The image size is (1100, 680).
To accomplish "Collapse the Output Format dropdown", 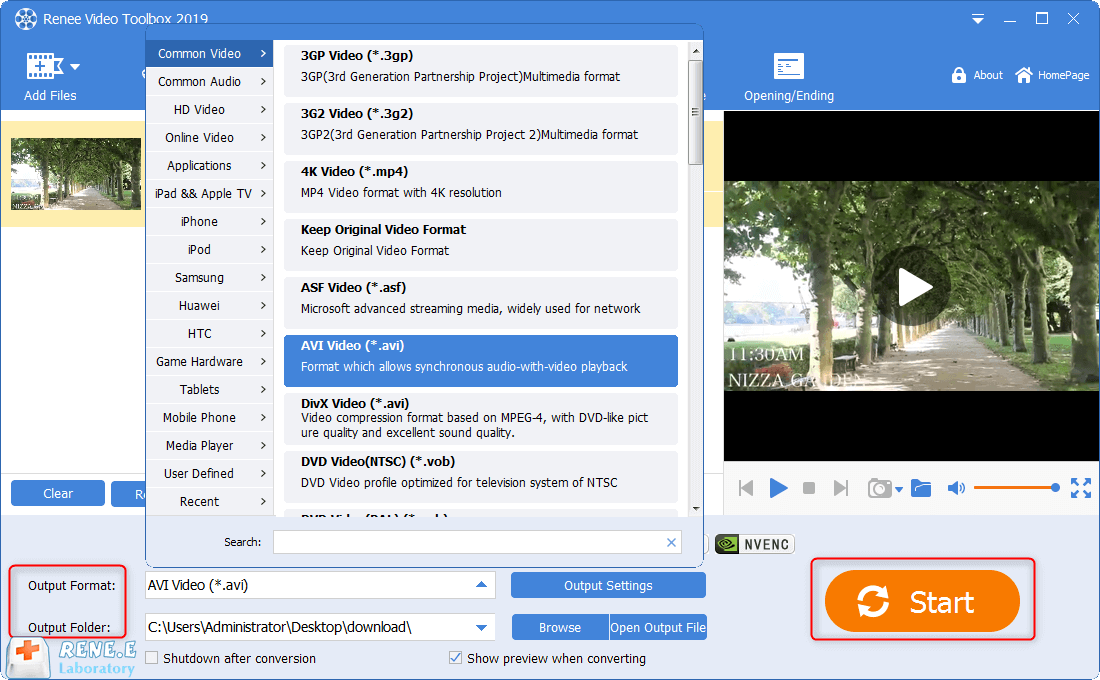I will click(481, 585).
